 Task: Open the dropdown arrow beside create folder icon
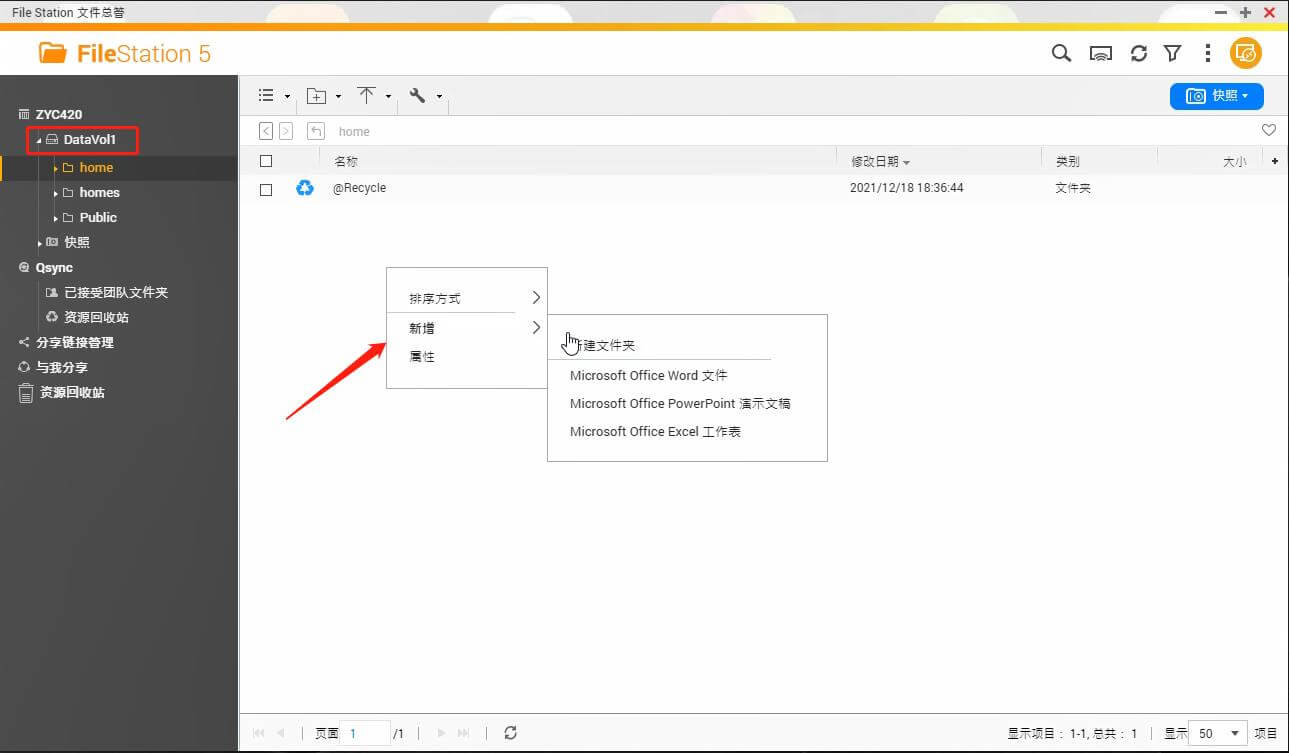click(338, 97)
